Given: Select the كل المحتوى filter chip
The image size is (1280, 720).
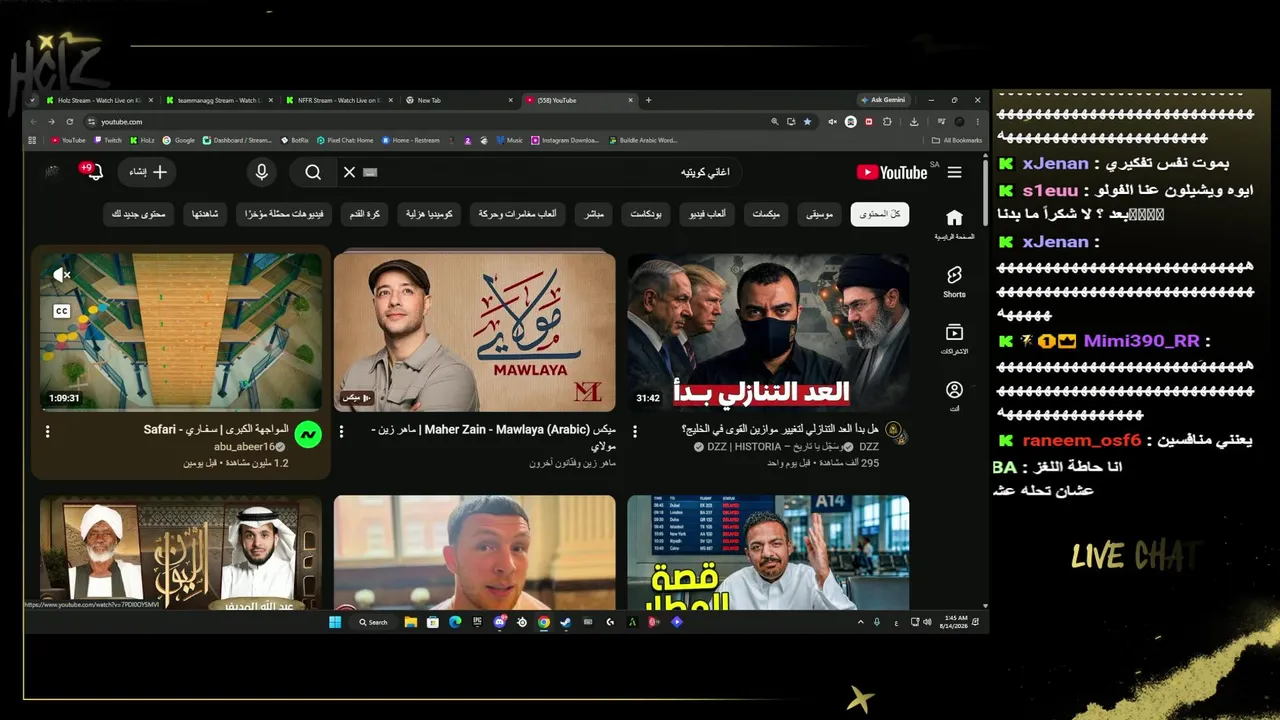Looking at the screenshot, I should pos(880,214).
